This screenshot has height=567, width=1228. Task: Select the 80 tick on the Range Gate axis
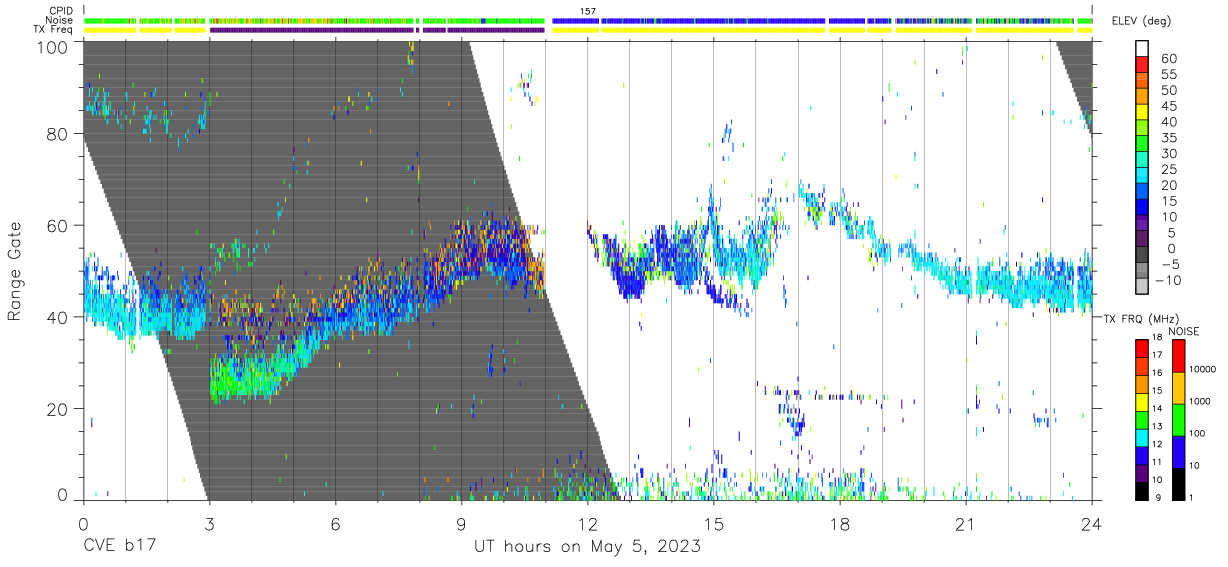coord(57,133)
